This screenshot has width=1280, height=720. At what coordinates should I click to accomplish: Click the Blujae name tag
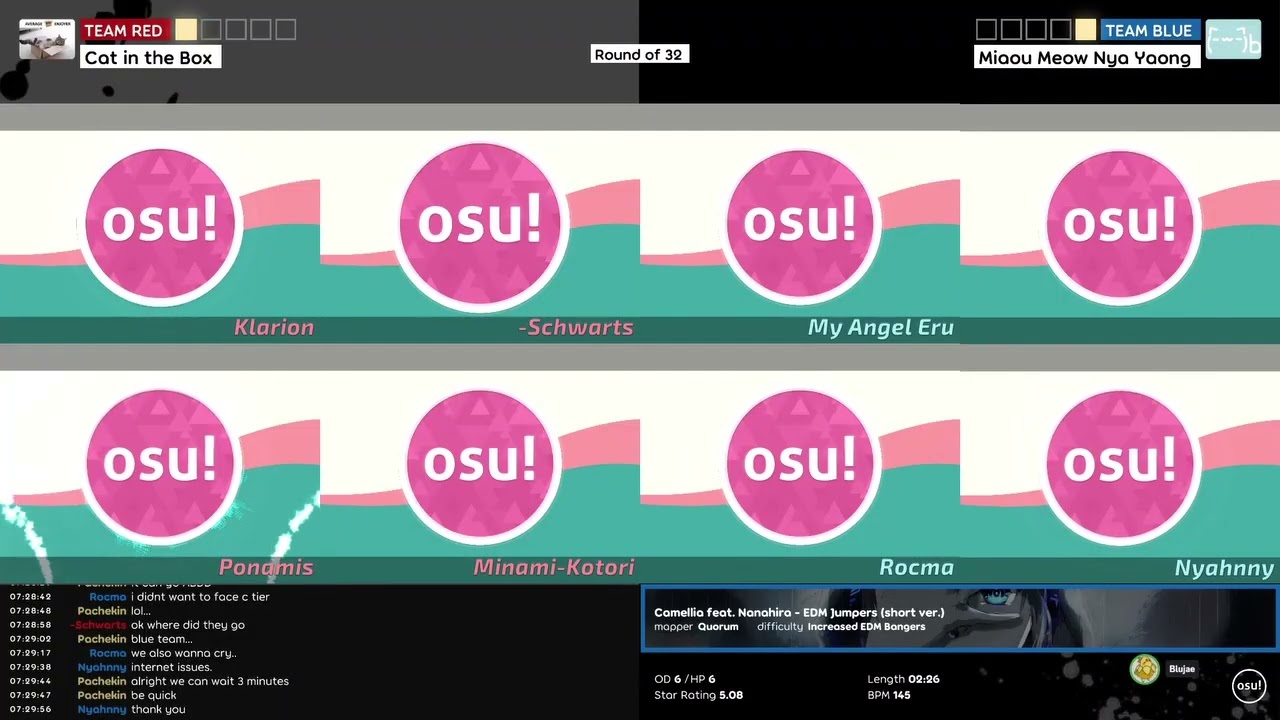click(x=1182, y=669)
